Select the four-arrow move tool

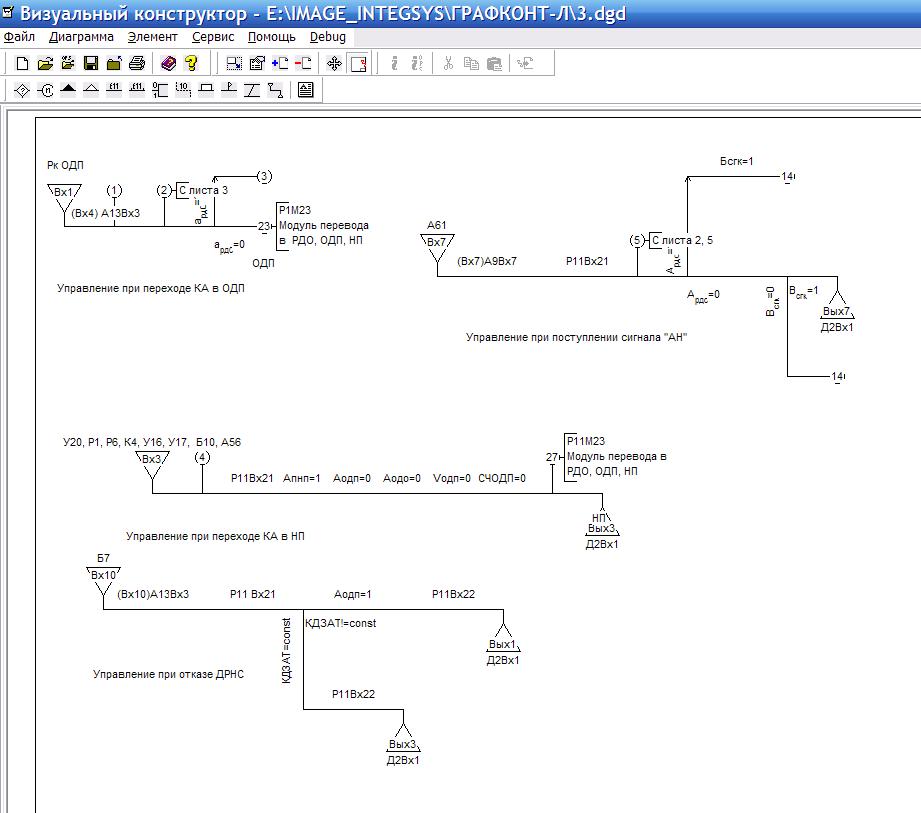334,63
